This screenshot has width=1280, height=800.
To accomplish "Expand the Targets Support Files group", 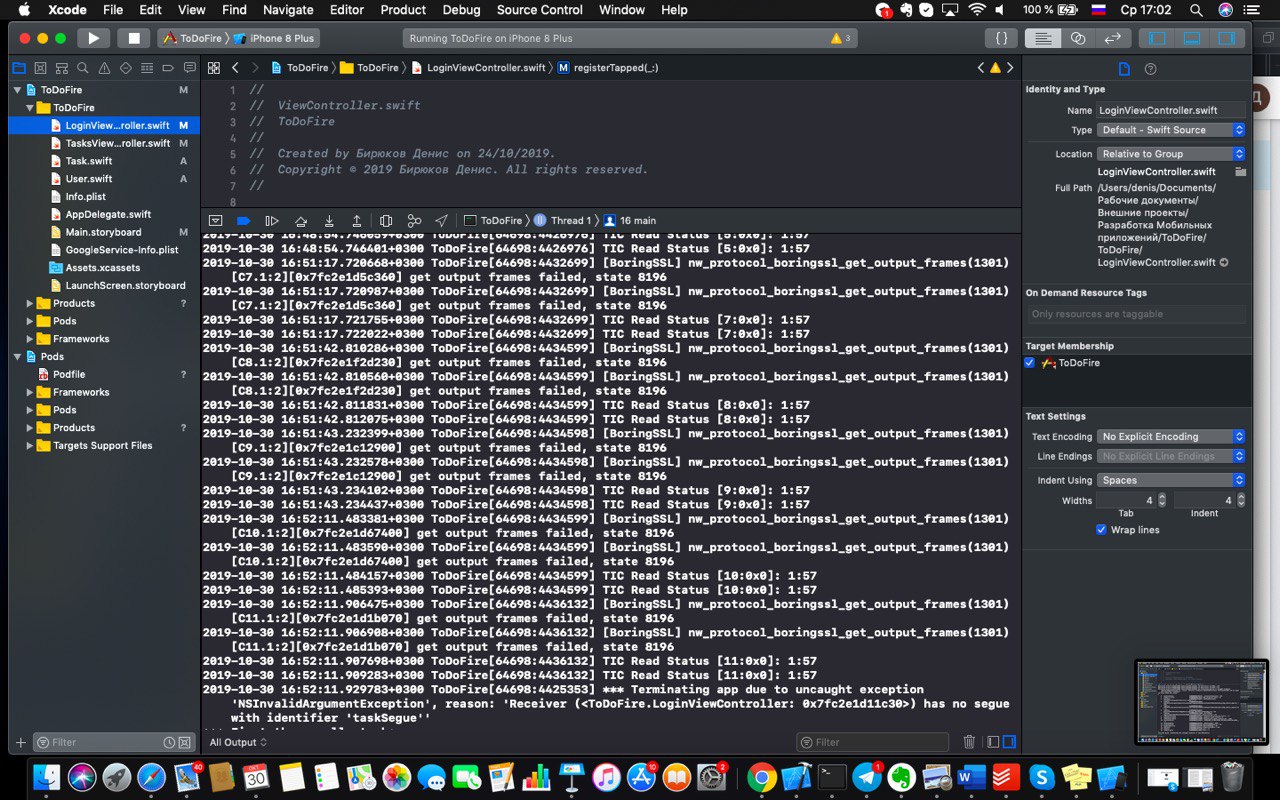I will (30, 446).
